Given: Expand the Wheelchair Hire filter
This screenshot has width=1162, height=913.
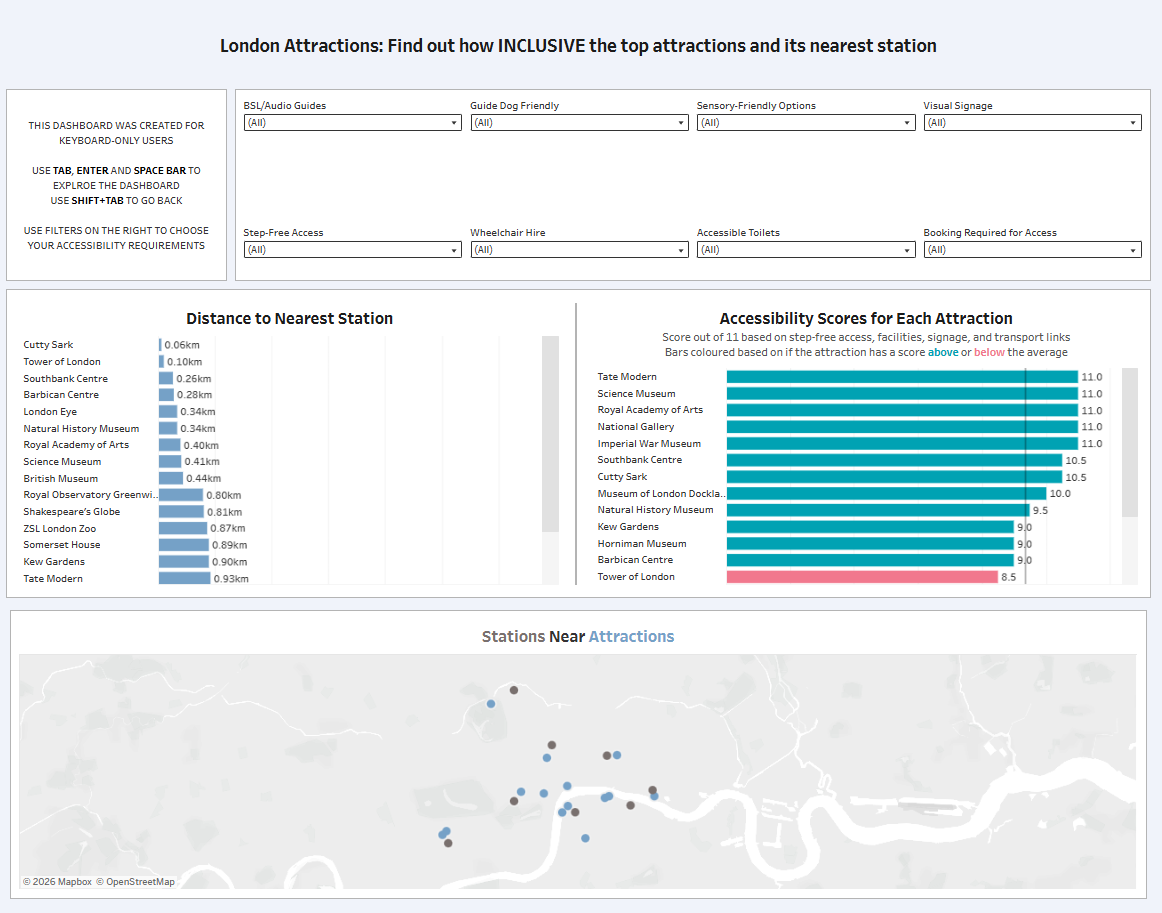Looking at the screenshot, I should [x=579, y=250].
